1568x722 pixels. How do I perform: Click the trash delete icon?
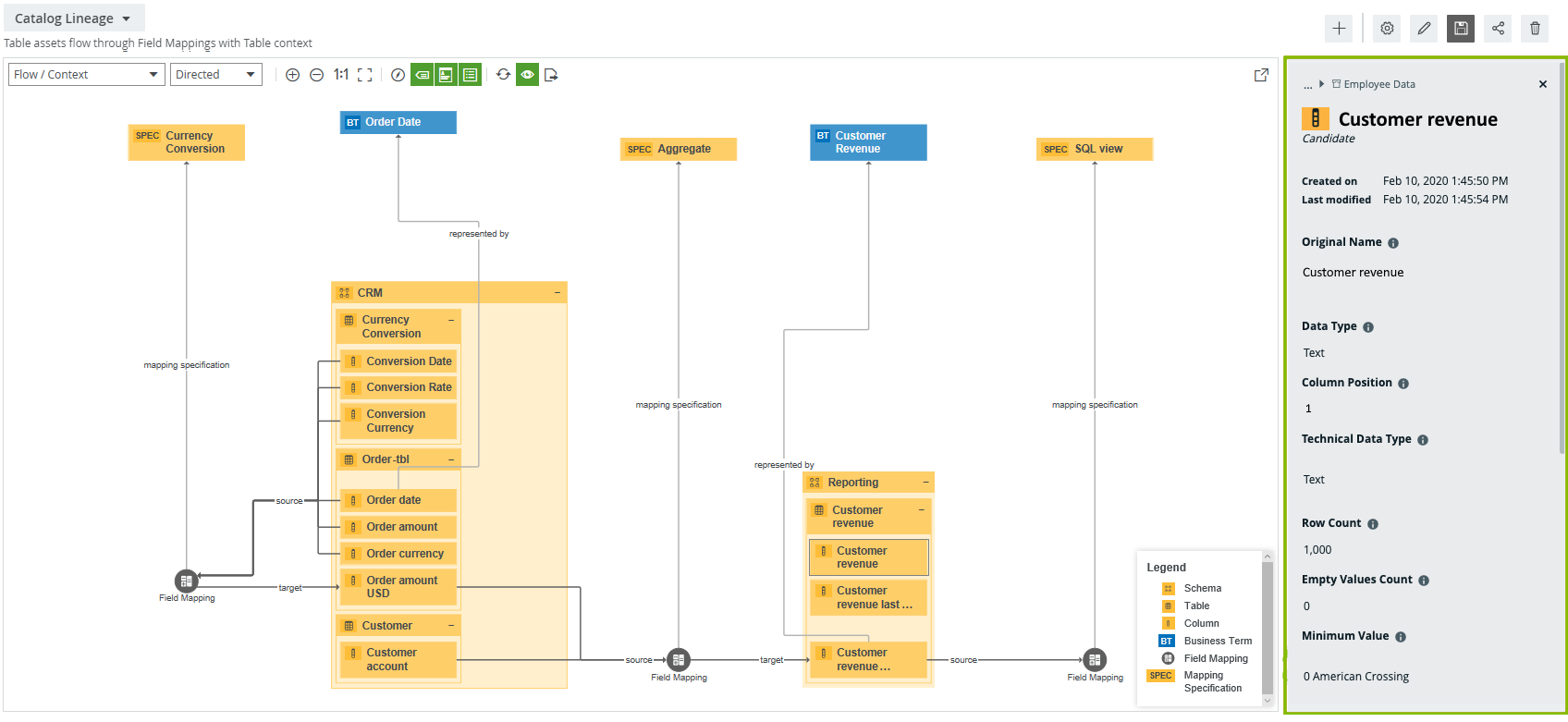(1535, 29)
